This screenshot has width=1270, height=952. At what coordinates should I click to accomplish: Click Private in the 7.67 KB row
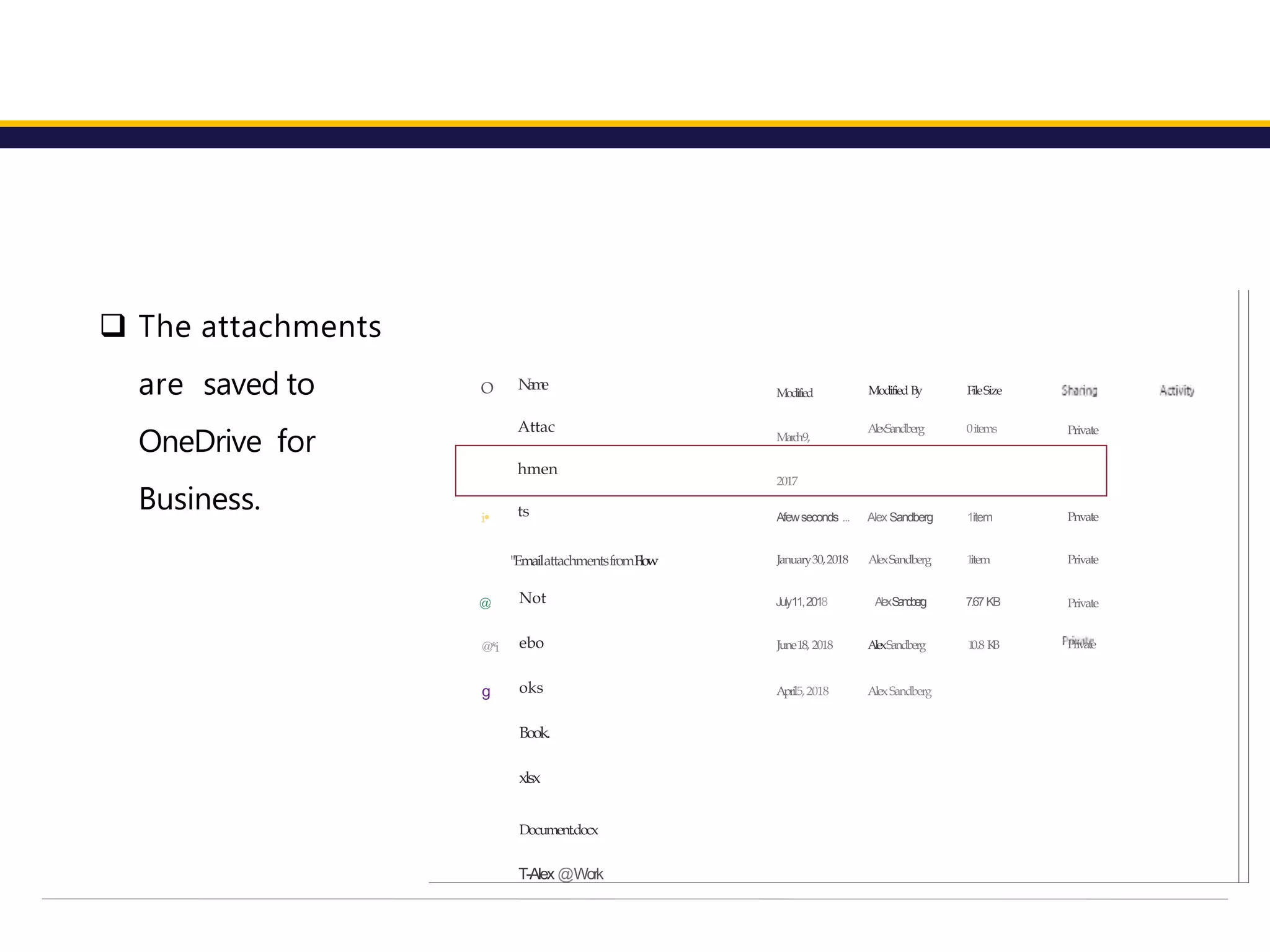click(1083, 603)
